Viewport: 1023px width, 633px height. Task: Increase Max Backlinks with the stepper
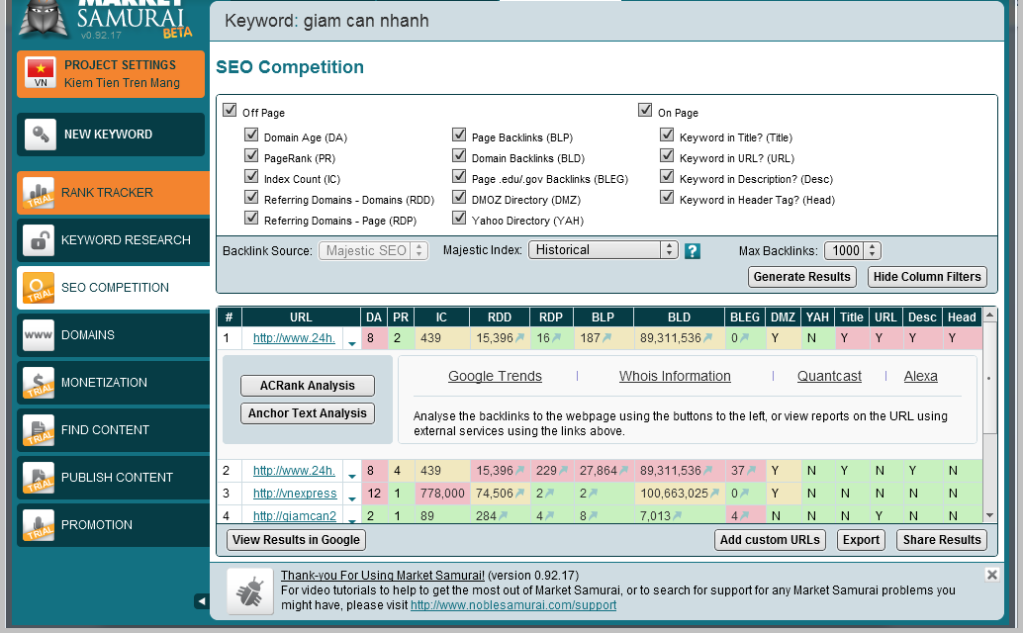[x=873, y=246]
